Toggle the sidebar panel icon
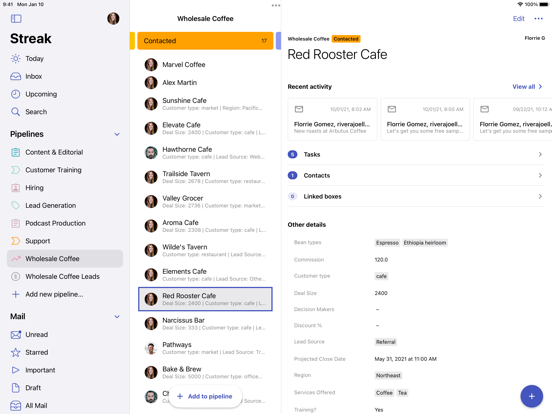The width and height of the screenshot is (552, 414). click(16, 19)
